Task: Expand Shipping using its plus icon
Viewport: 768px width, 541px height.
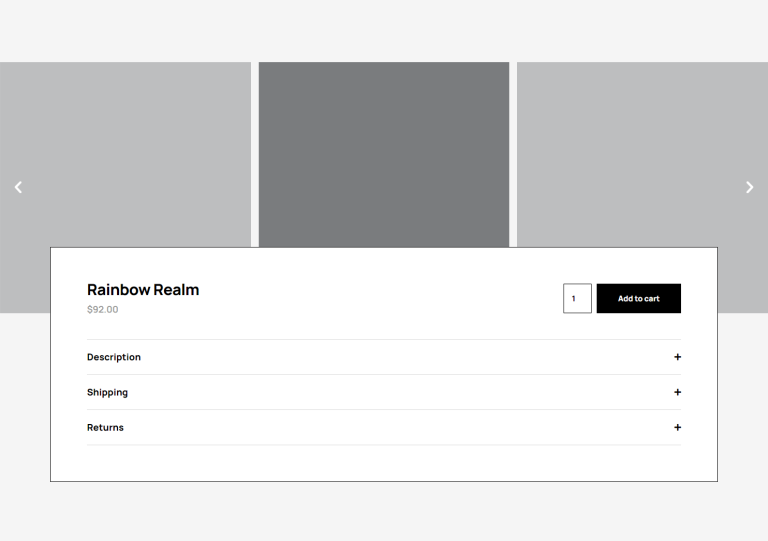Action: 677,392
